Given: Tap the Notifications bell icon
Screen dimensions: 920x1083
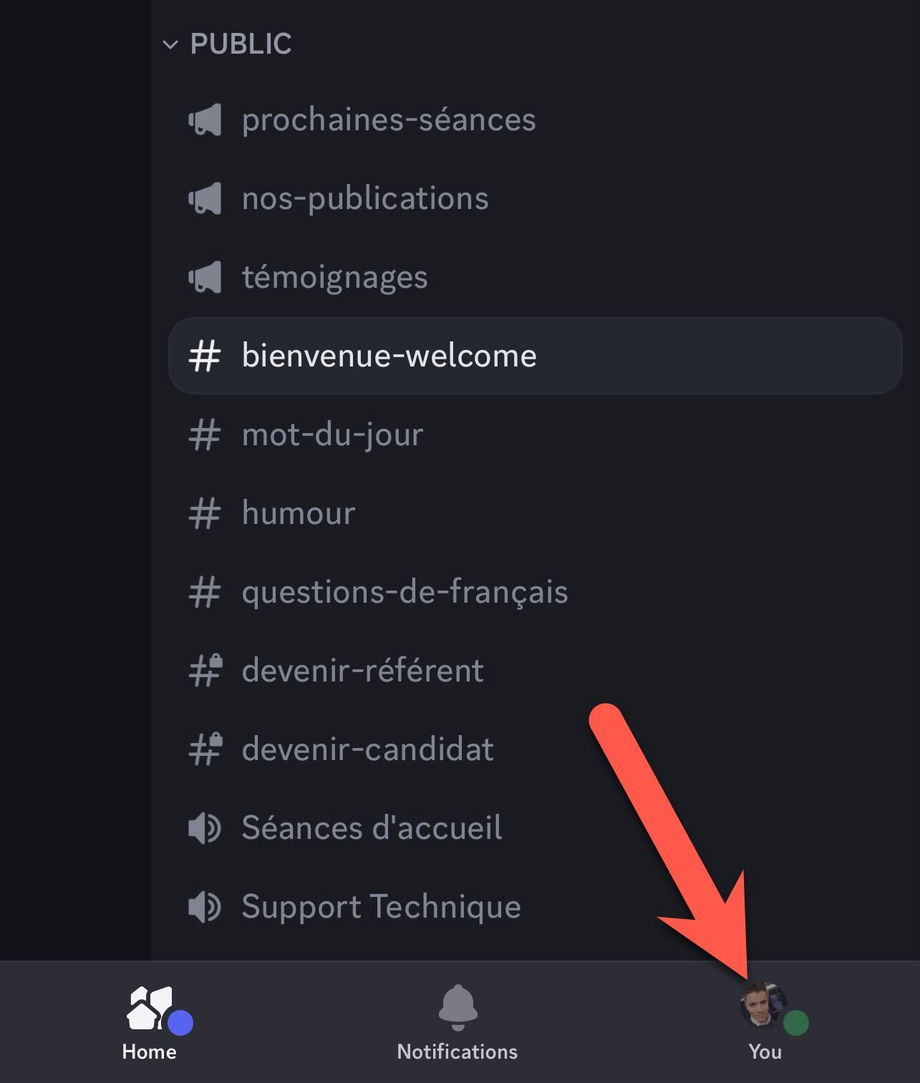Looking at the screenshot, I should pyautogui.click(x=458, y=1006).
